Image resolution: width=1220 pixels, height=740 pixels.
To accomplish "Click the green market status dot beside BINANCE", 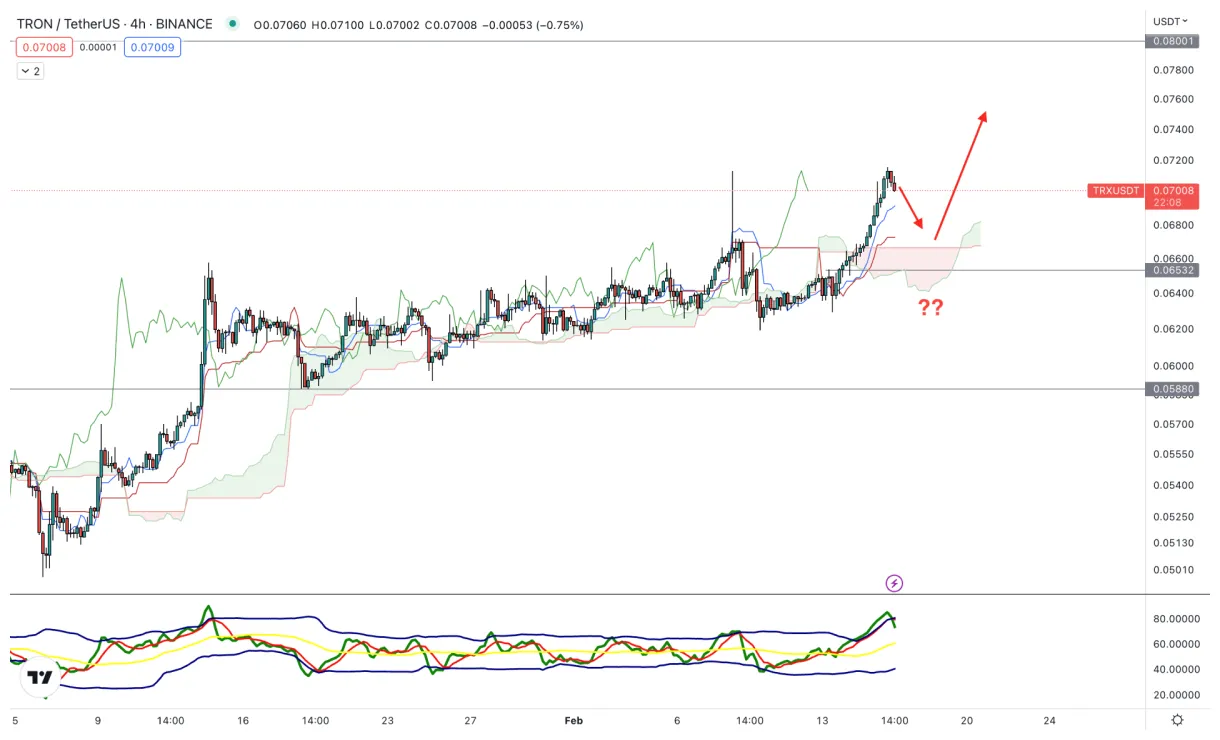I will 230,23.
